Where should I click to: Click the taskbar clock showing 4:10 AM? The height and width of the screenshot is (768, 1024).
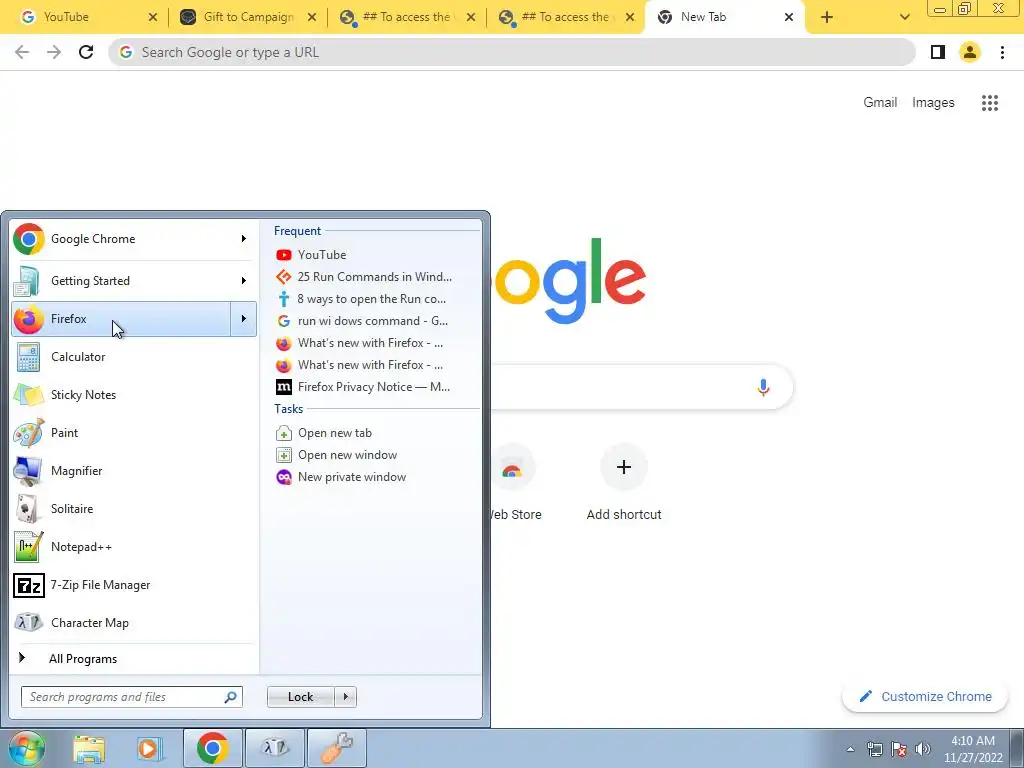coord(973,749)
